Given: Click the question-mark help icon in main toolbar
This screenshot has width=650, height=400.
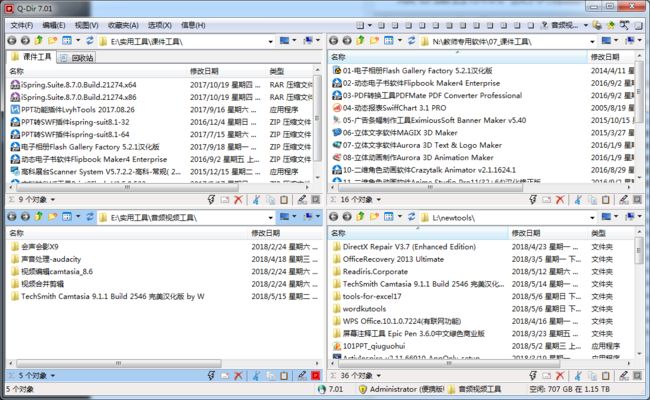Looking at the screenshot, I should pyautogui.click(x=545, y=25).
